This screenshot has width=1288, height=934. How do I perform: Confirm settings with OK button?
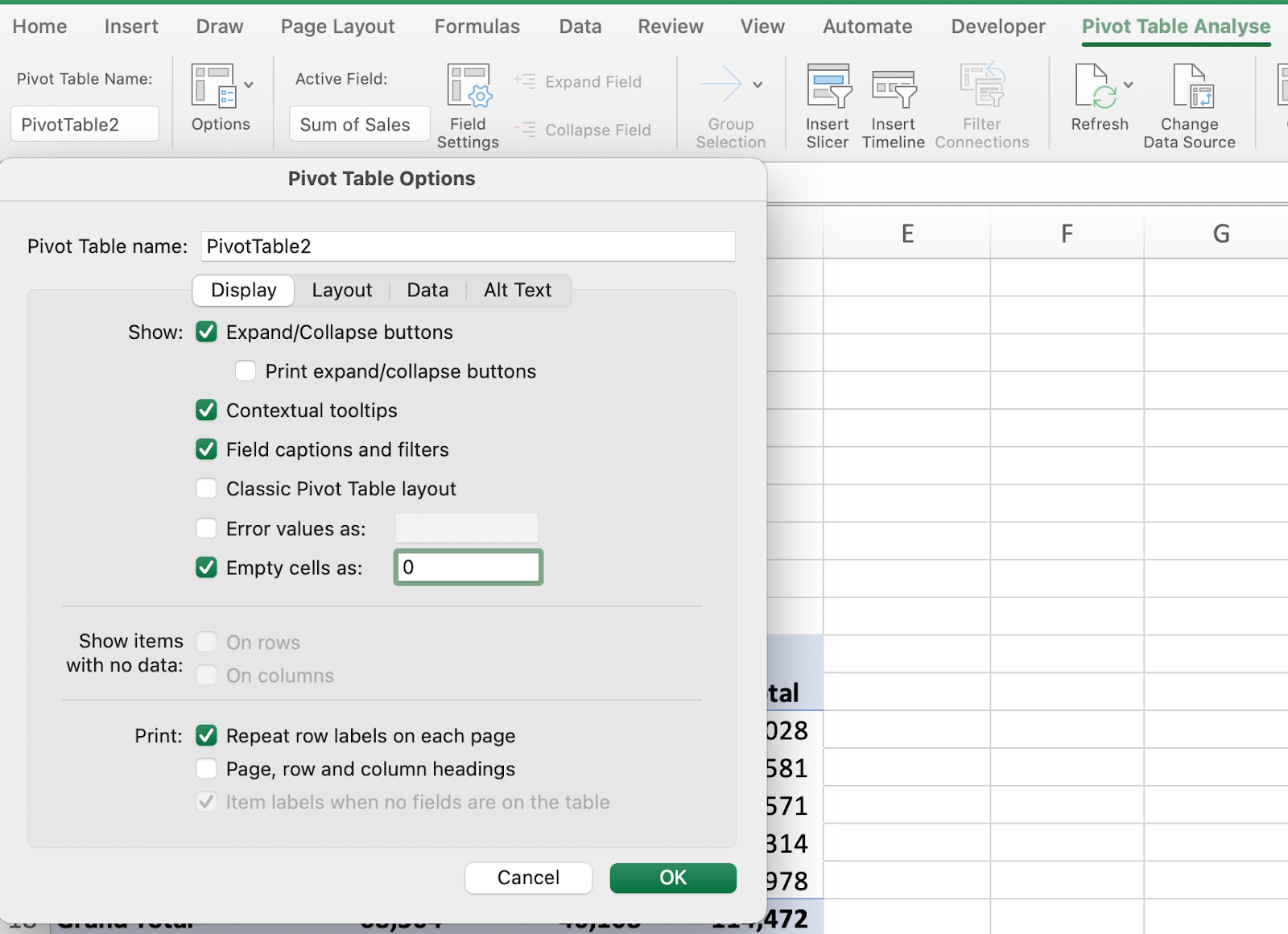click(672, 878)
